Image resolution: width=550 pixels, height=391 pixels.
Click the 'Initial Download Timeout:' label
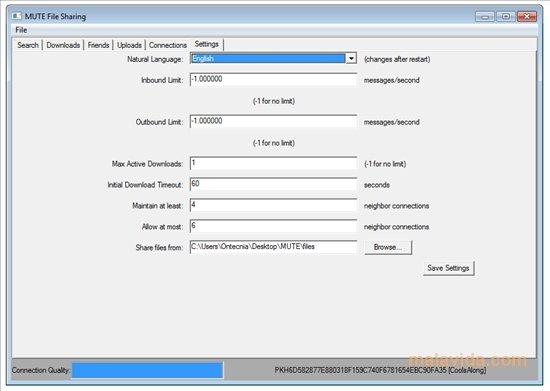coord(145,185)
